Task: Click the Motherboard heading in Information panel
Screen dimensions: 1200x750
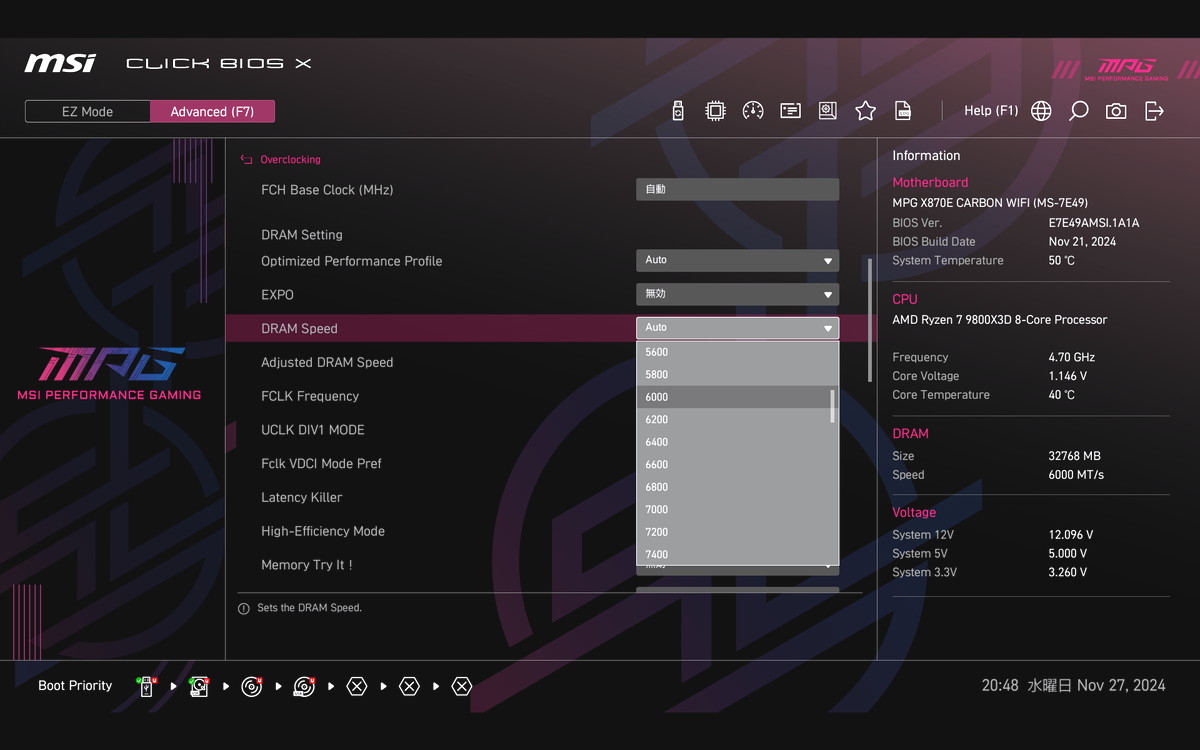Action: [x=930, y=183]
